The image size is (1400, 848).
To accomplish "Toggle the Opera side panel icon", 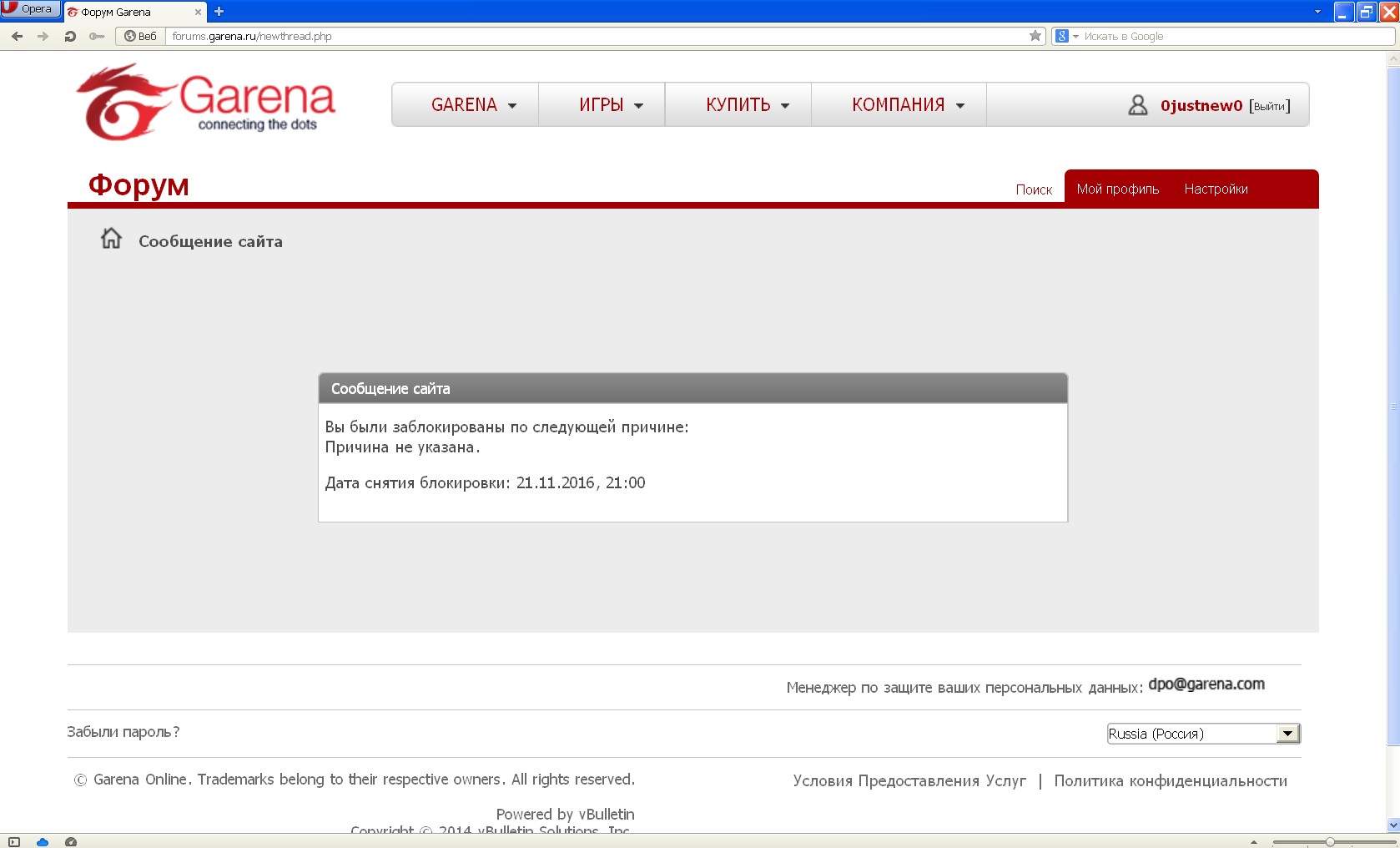I will click(x=14, y=841).
